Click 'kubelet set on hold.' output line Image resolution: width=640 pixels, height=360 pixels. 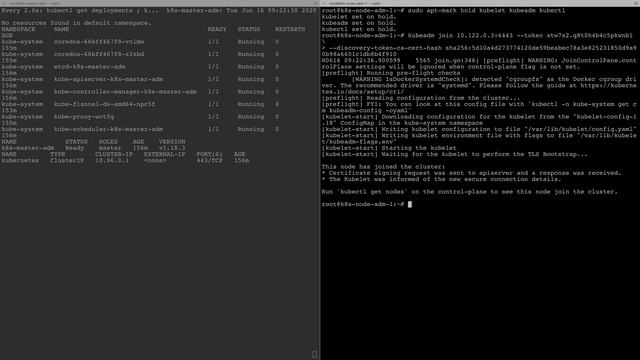click(x=359, y=17)
